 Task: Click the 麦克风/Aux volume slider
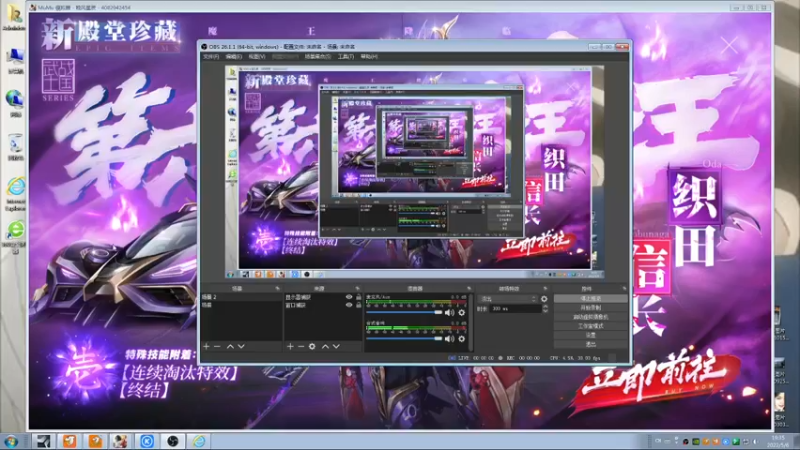click(404, 312)
